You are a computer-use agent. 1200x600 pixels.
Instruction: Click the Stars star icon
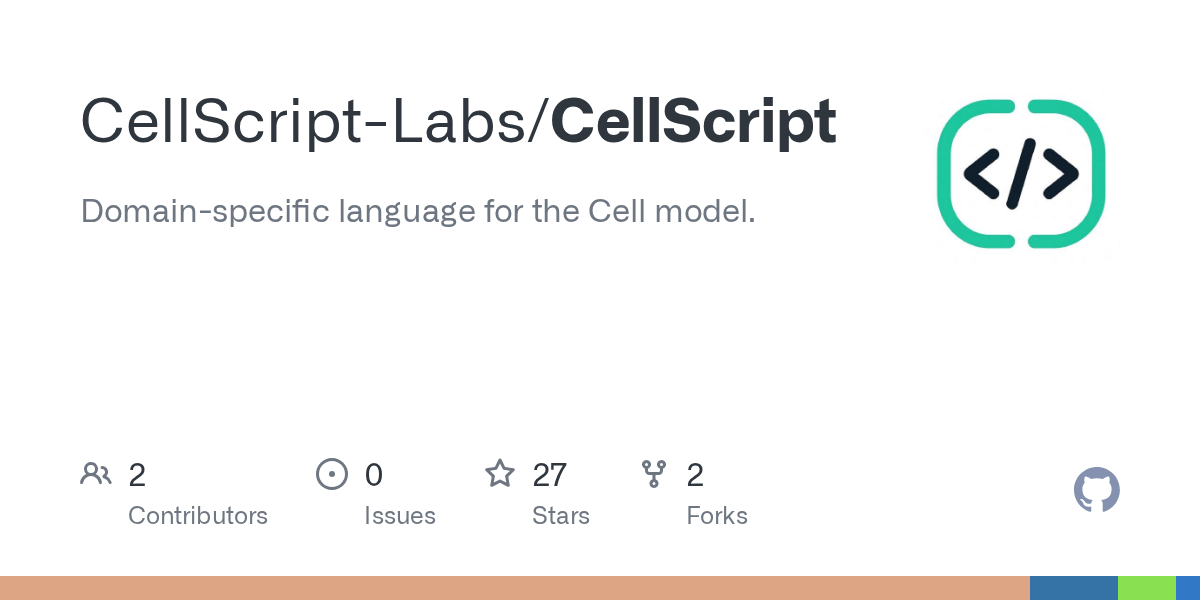click(x=500, y=473)
